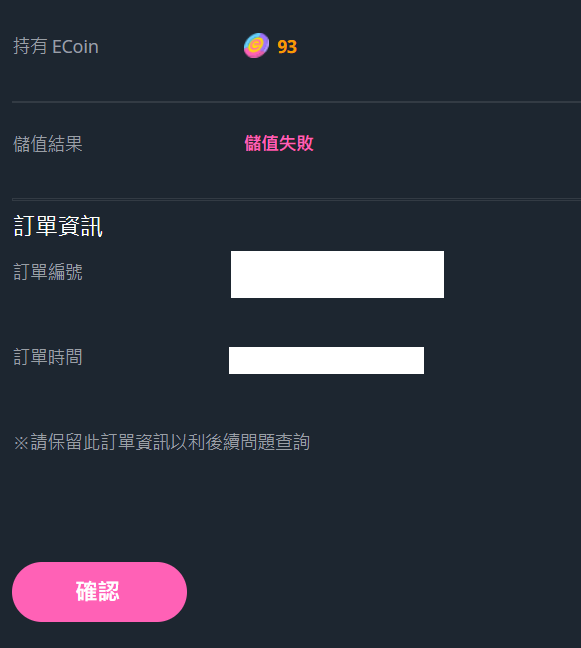This screenshot has width=581, height=648.
Task: Click the 確認 confirm button
Action: [99, 591]
